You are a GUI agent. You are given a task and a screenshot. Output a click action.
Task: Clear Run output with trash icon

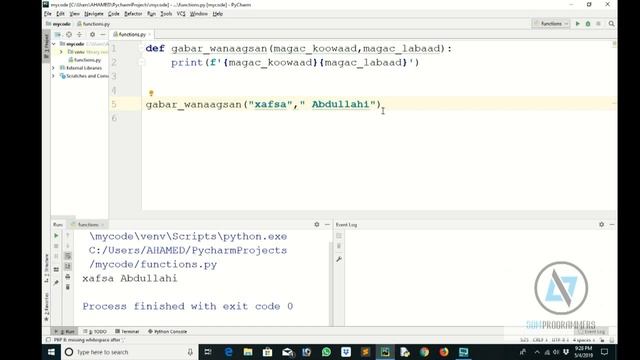[x=68, y=287]
